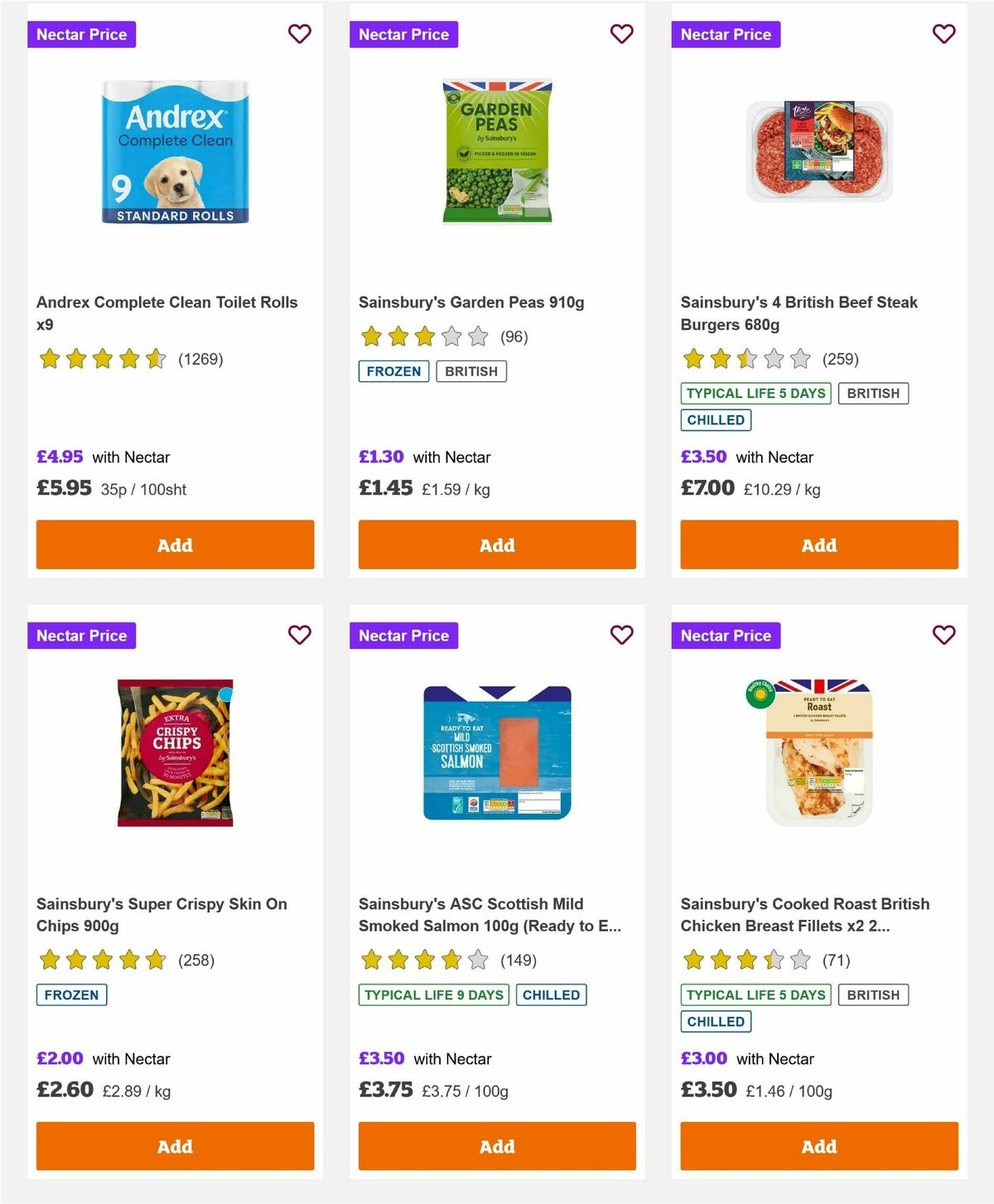
Task: Toggle the FROZEN tag on Garden Peas
Action: coord(393,371)
